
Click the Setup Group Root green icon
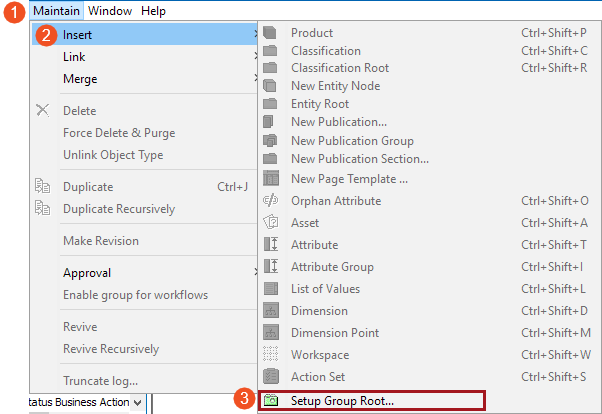(x=271, y=401)
